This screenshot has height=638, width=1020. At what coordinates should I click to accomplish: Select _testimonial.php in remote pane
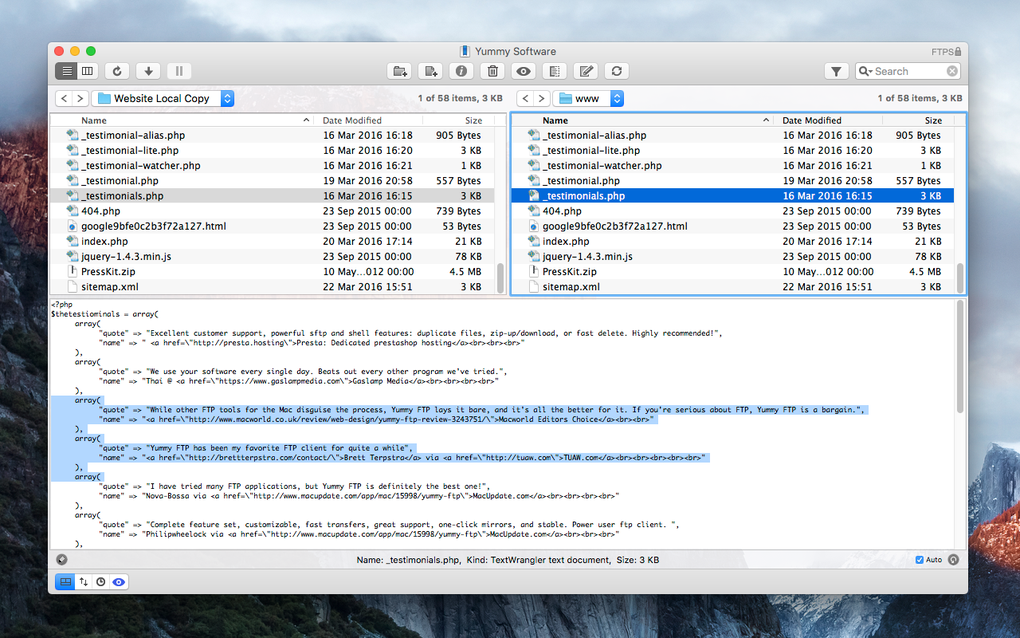coord(733,181)
